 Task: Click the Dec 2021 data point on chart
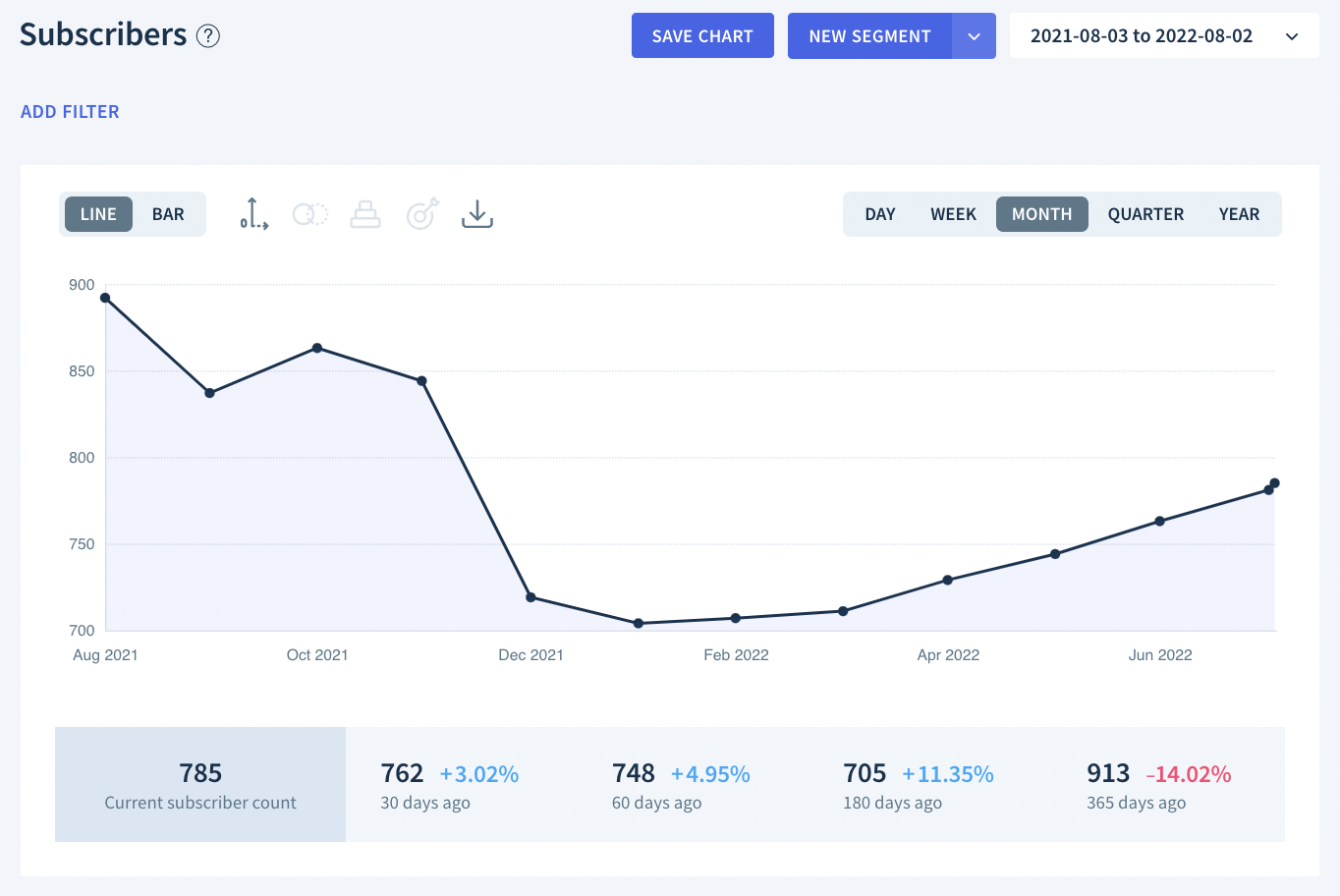coord(530,597)
